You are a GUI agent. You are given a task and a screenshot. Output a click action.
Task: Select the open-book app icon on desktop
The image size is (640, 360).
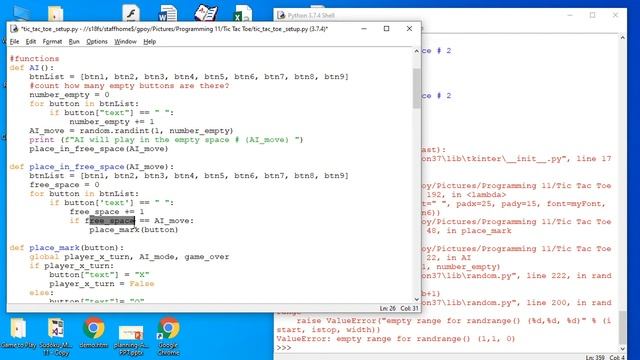coord(205,13)
